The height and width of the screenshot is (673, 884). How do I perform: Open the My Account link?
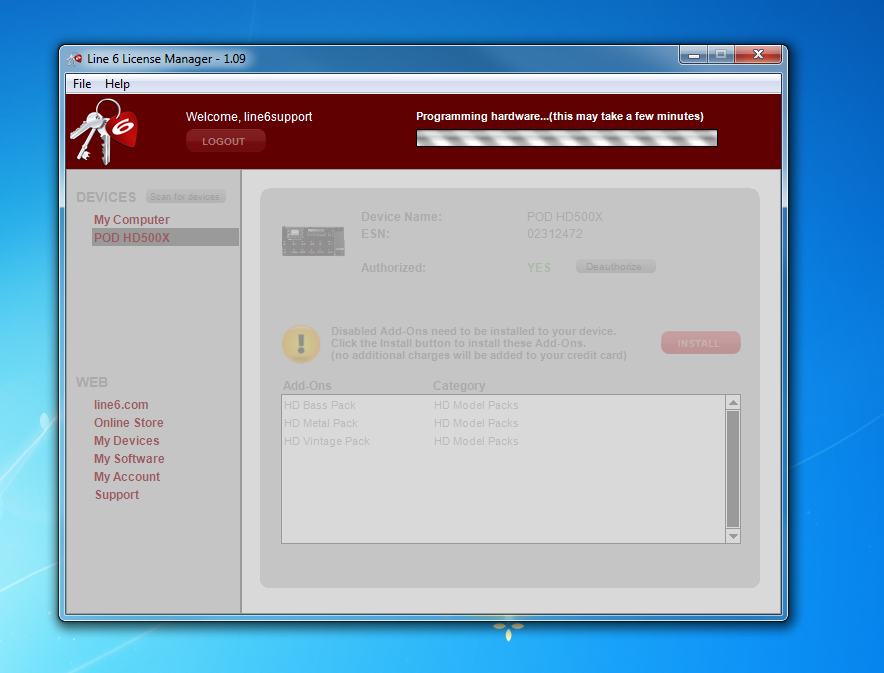coord(127,477)
